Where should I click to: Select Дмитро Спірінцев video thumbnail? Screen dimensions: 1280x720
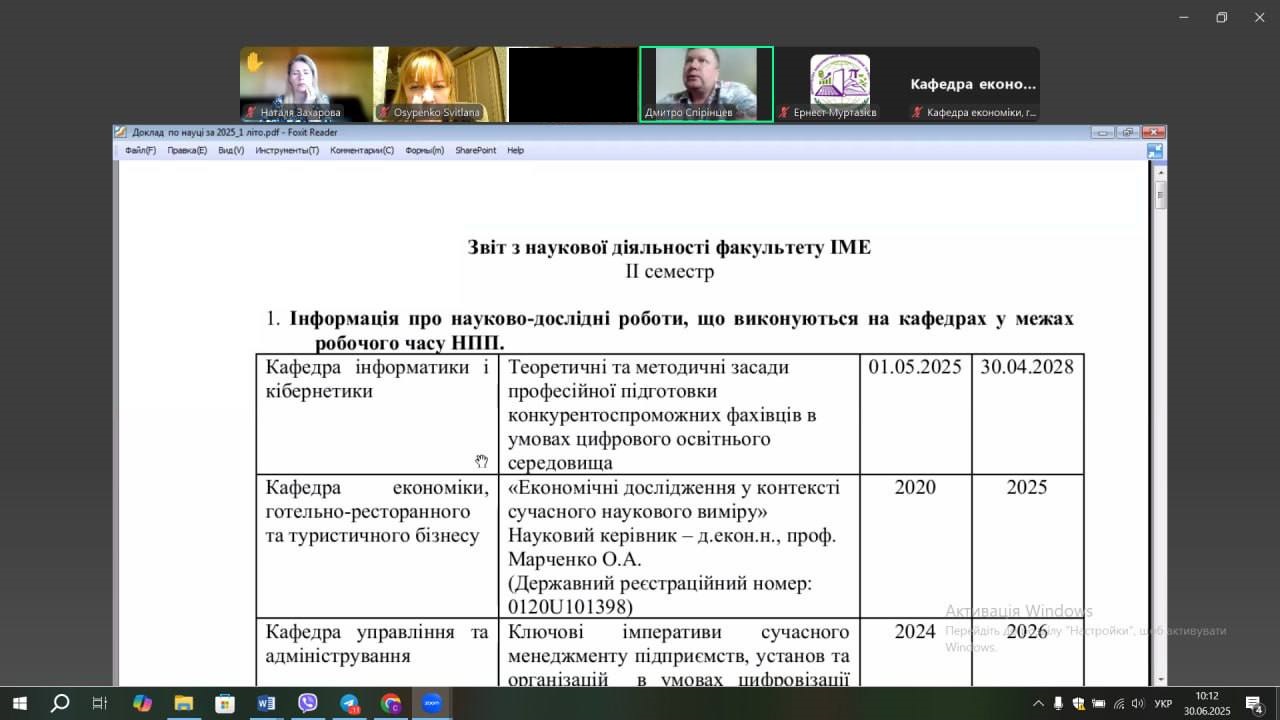706,84
